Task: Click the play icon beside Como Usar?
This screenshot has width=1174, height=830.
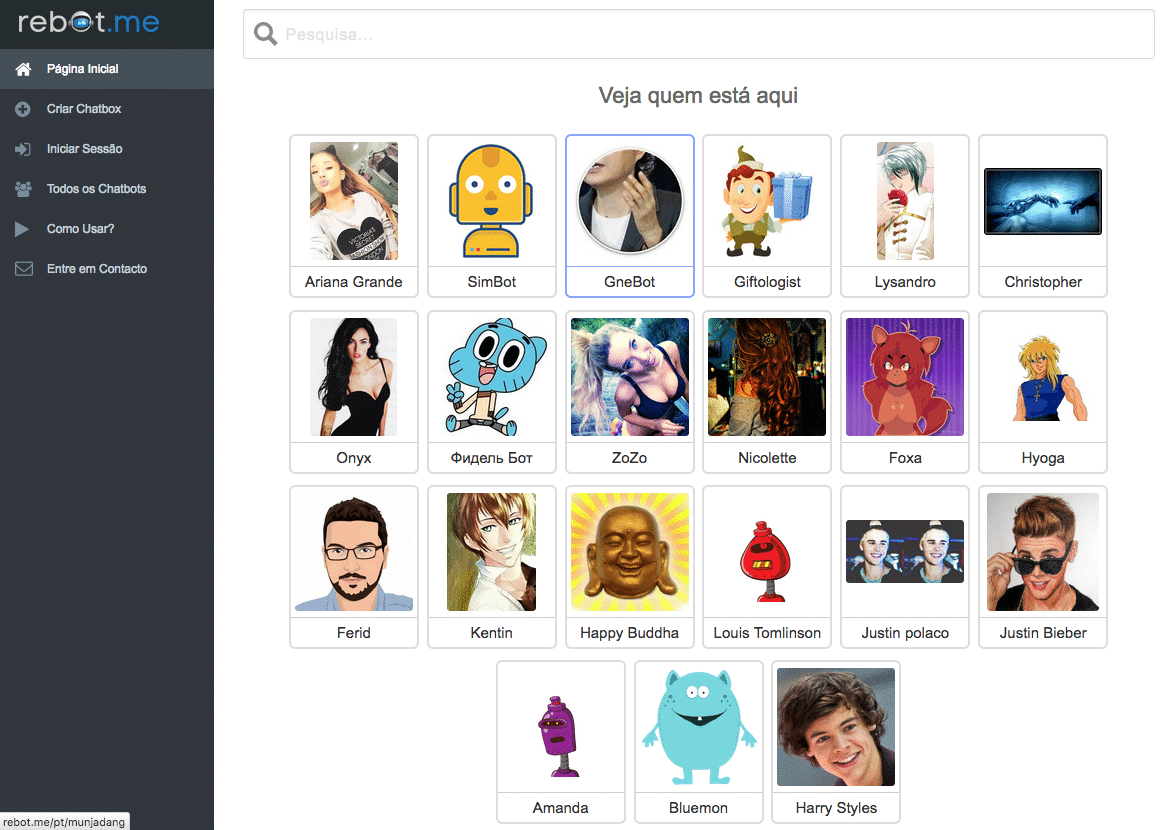Action: pos(22,229)
